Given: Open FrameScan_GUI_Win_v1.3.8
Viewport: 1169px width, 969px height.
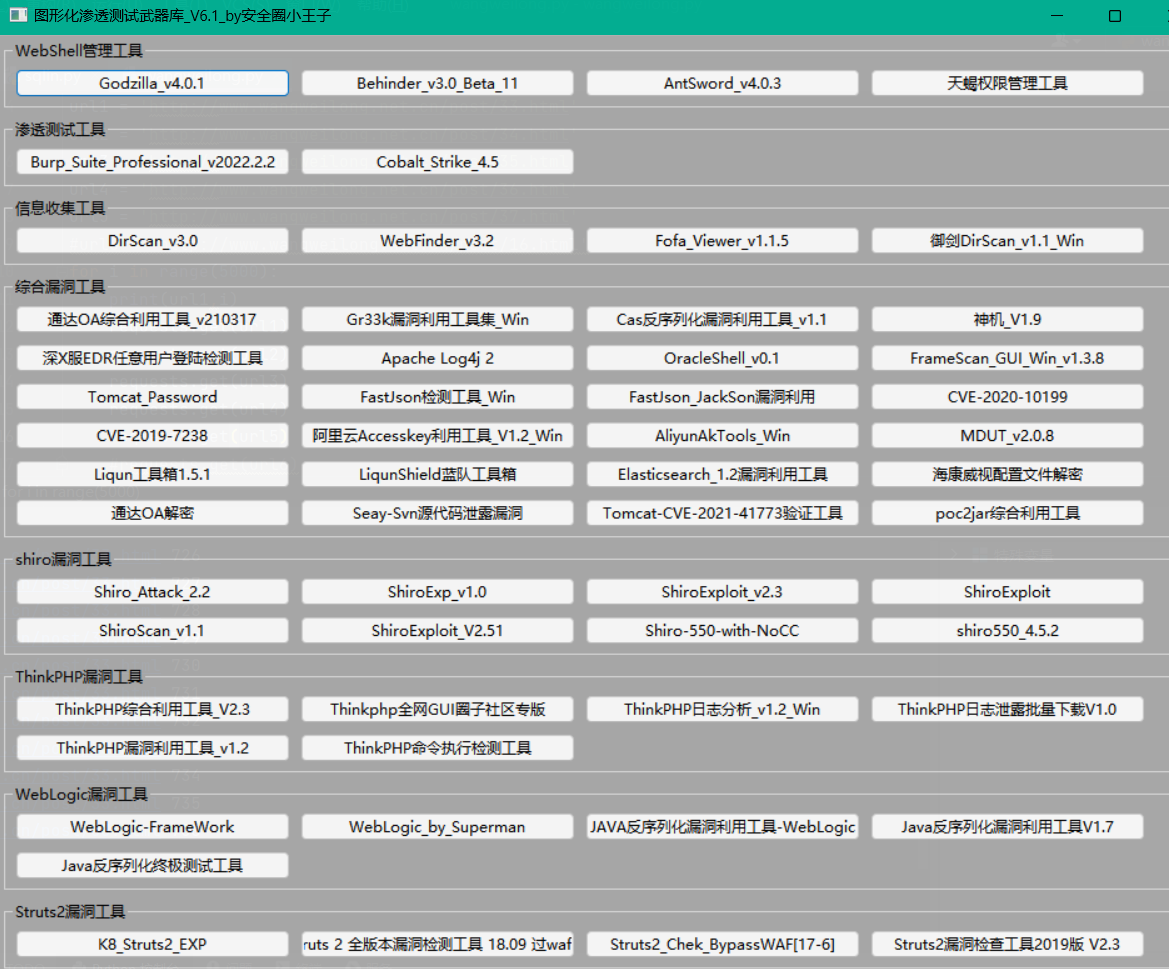Looking at the screenshot, I should 1007,358.
